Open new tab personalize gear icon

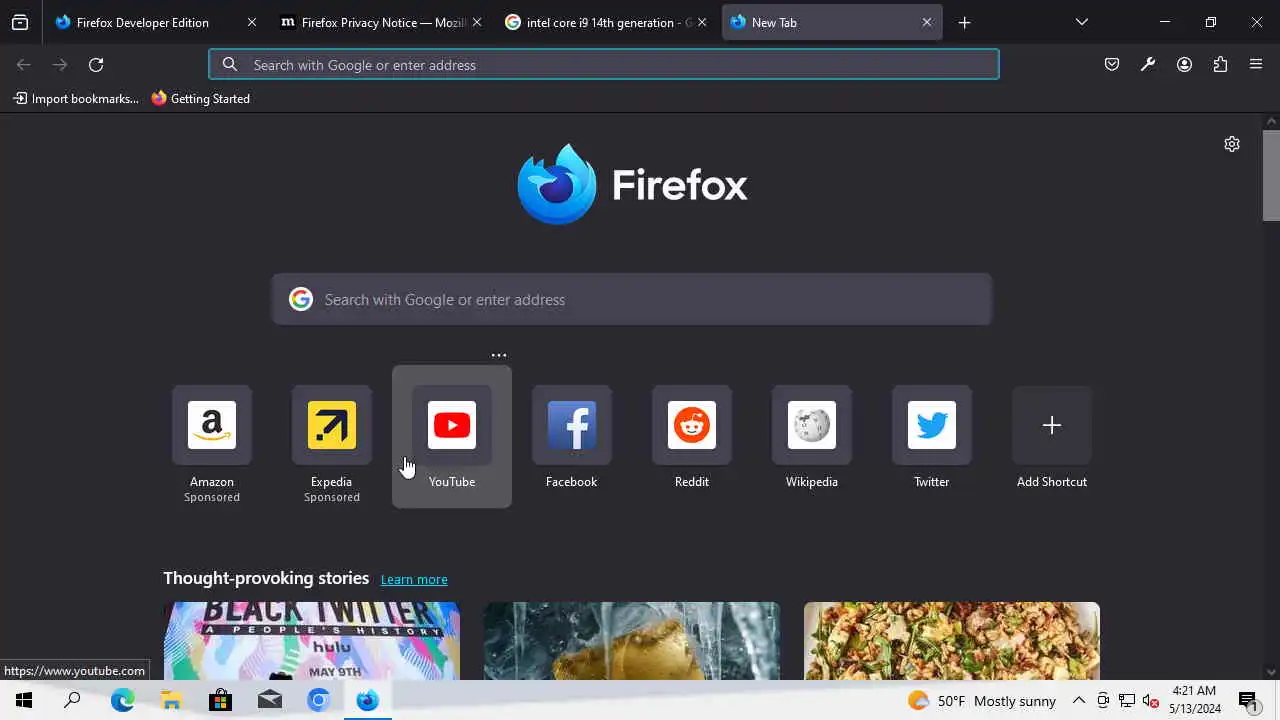click(x=1232, y=144)
